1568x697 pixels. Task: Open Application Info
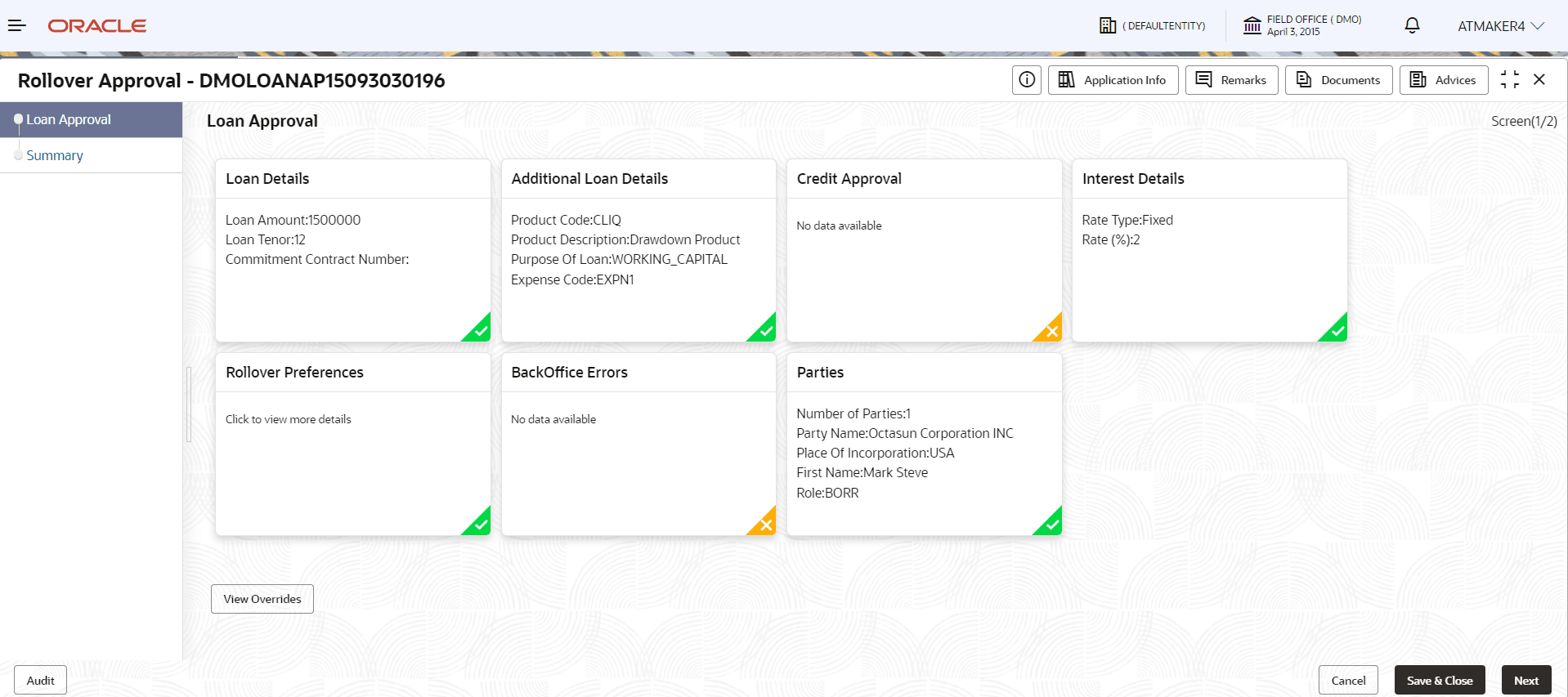pos(1113,80)
